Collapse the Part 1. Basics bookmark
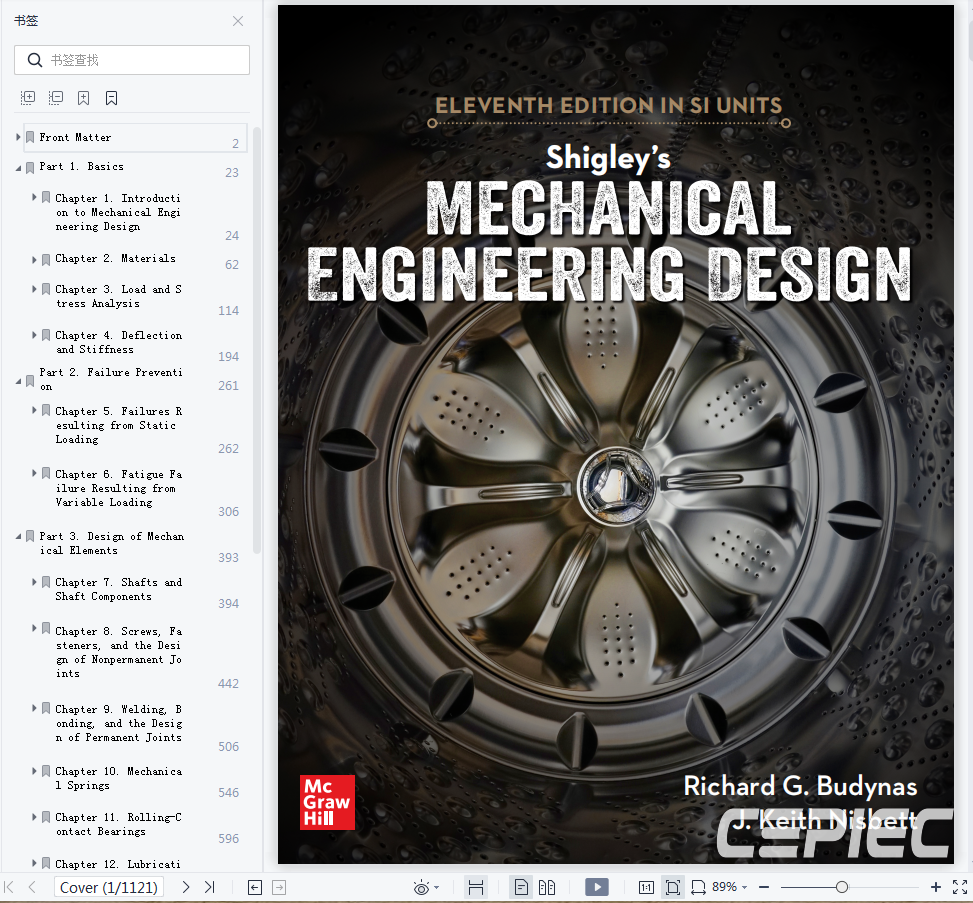 click(x=18, y=168)
